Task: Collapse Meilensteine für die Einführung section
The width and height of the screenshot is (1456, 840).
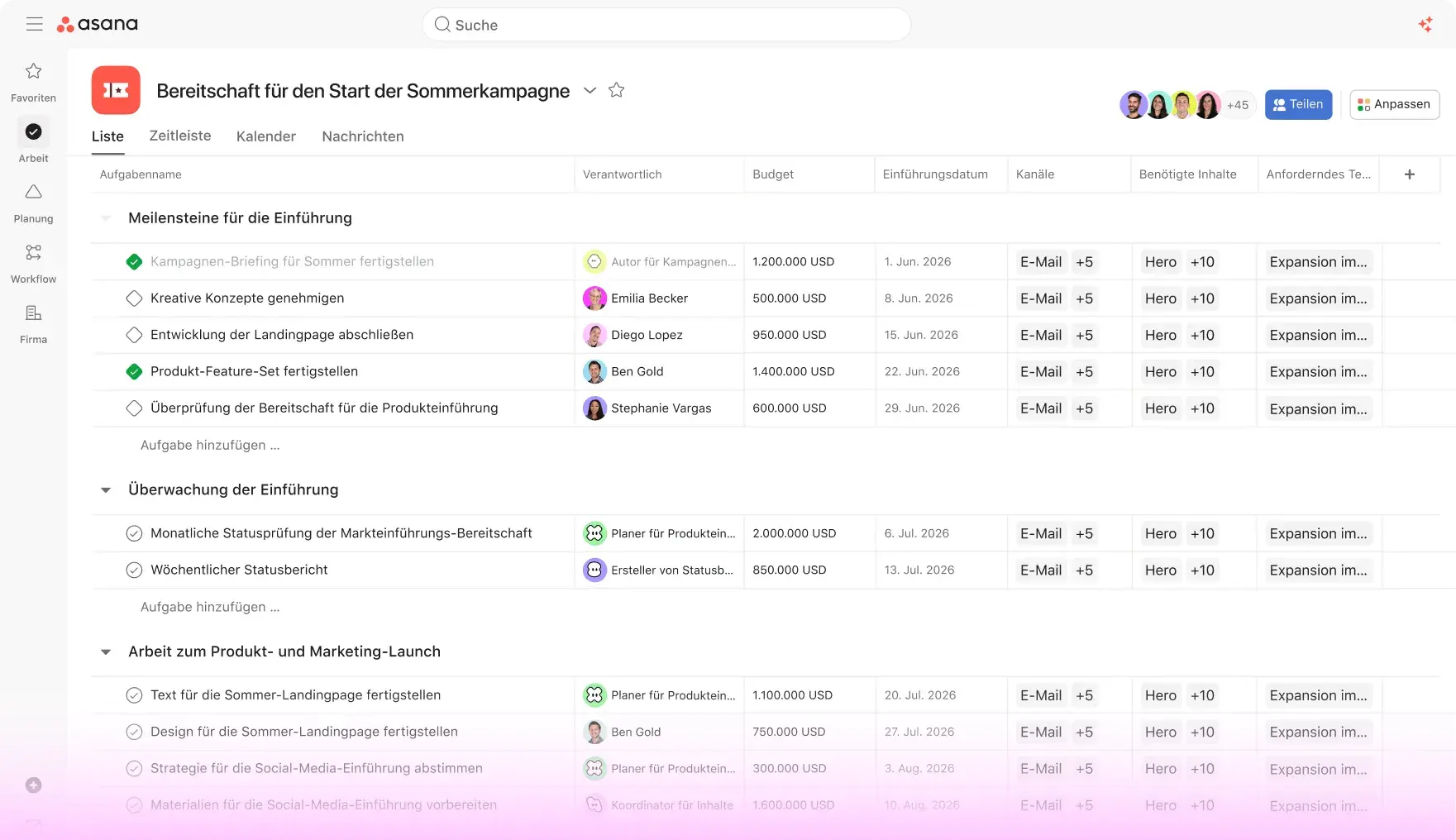Action: click(x=106, y=218)
